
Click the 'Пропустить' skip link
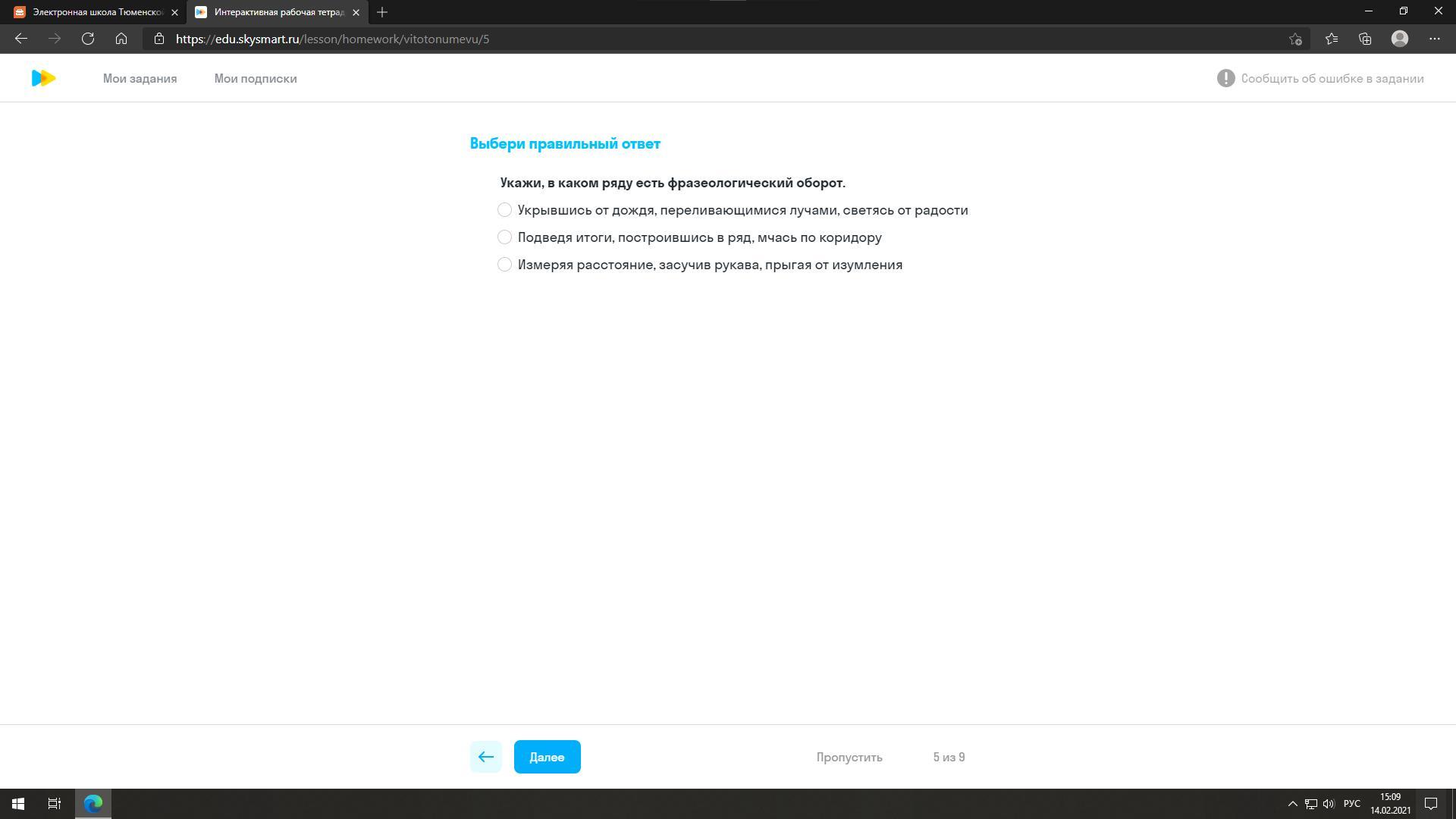coord(849,757)
